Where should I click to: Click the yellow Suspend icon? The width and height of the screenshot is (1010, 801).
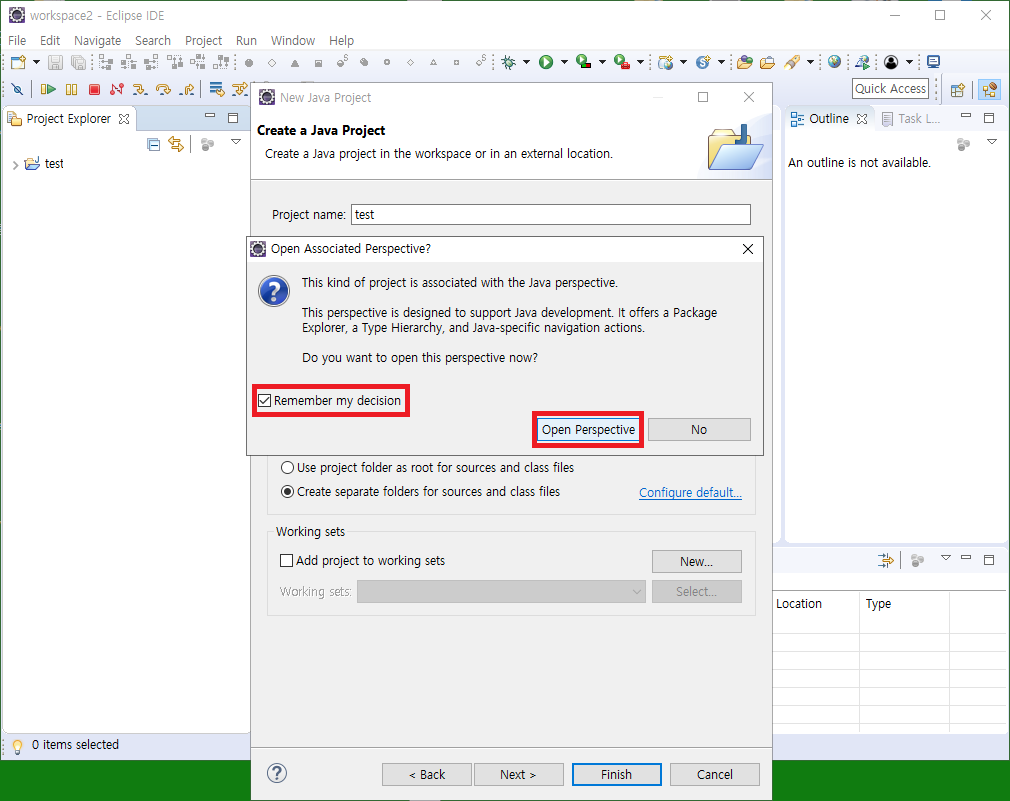71,89
